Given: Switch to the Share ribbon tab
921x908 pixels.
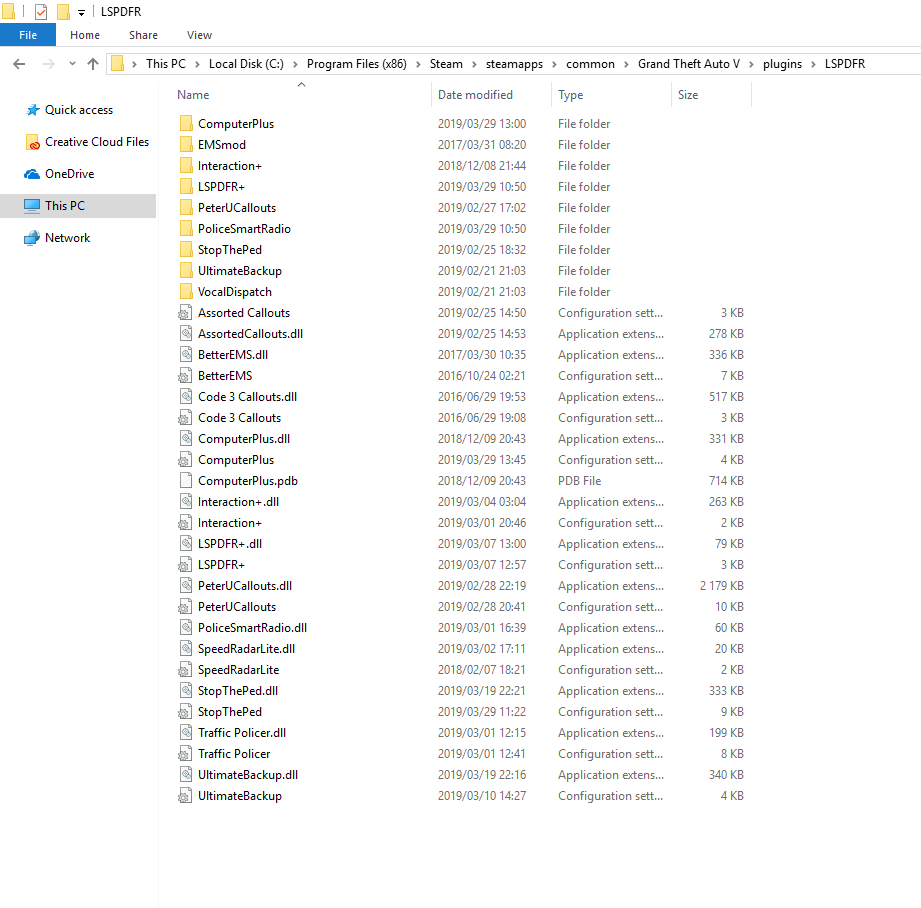Looking at the screenshot, I should pyautogui.click(x=143, y=35).
